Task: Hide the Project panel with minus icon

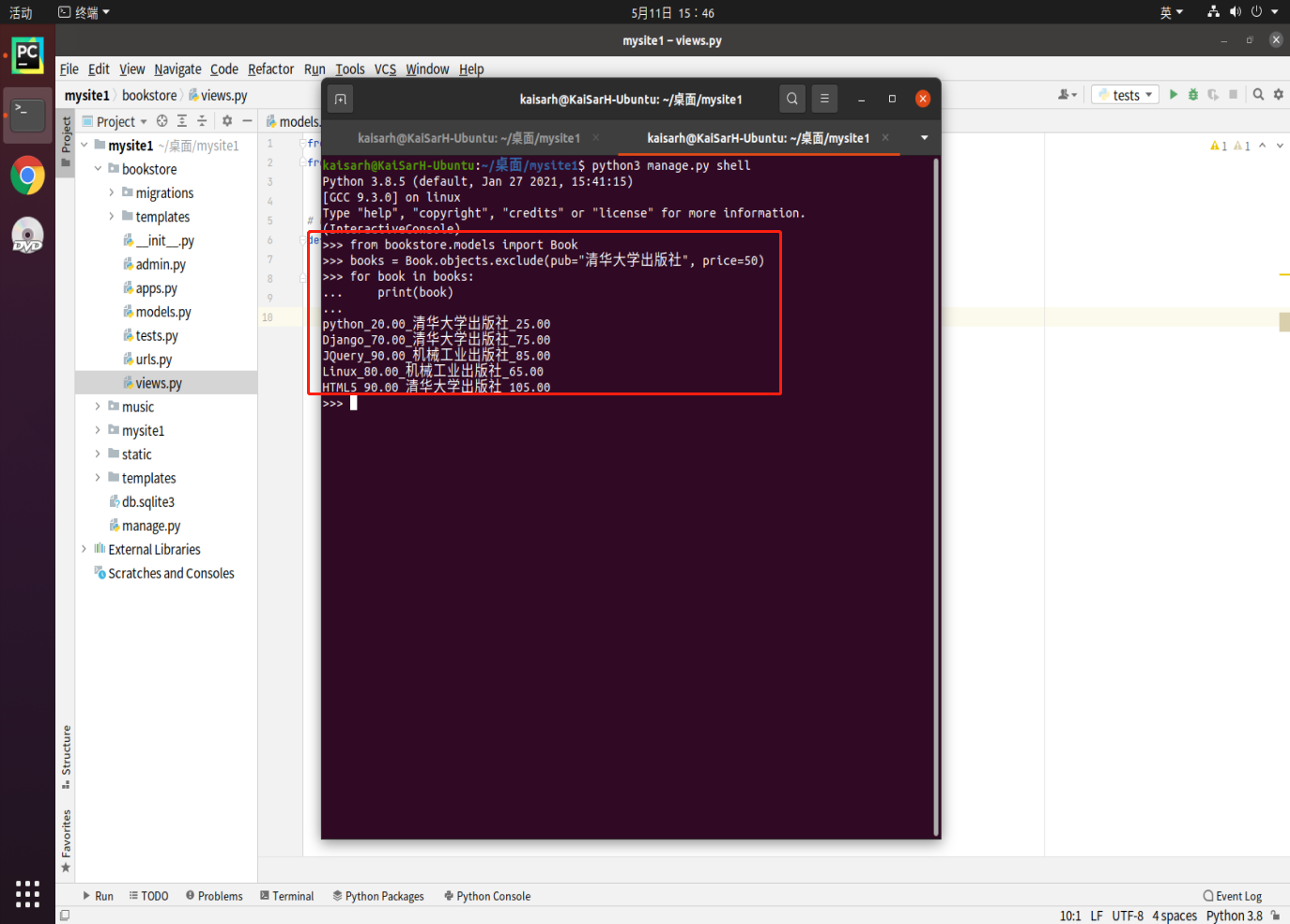Action: 247,121
